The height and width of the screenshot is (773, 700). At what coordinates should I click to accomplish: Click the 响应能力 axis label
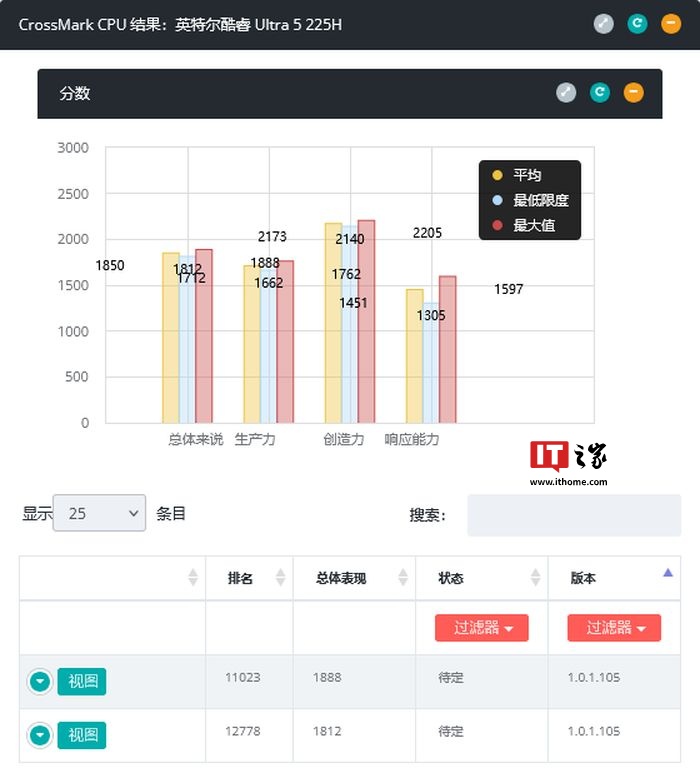coord(412,439)
